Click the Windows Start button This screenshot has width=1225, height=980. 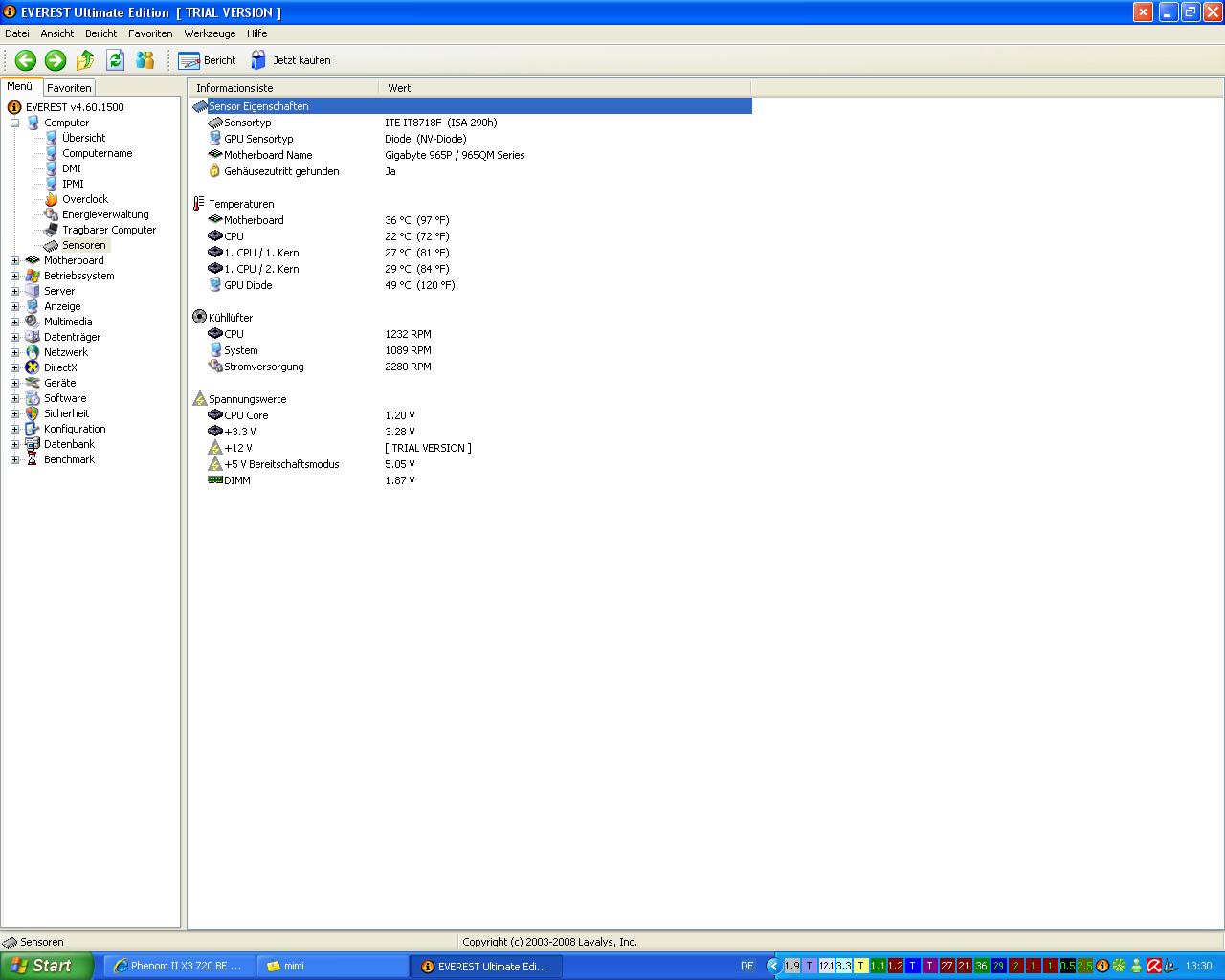coord(47,966)
